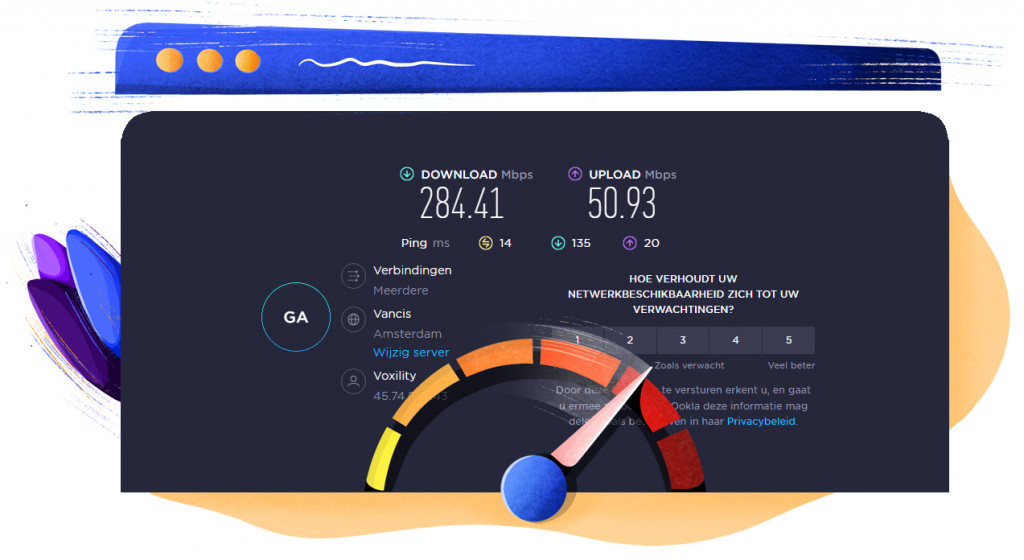This screenshot has height=560, width=1024.
Task: Click the third orange dot in the browser bar
Action: click(x=248, y=61)
